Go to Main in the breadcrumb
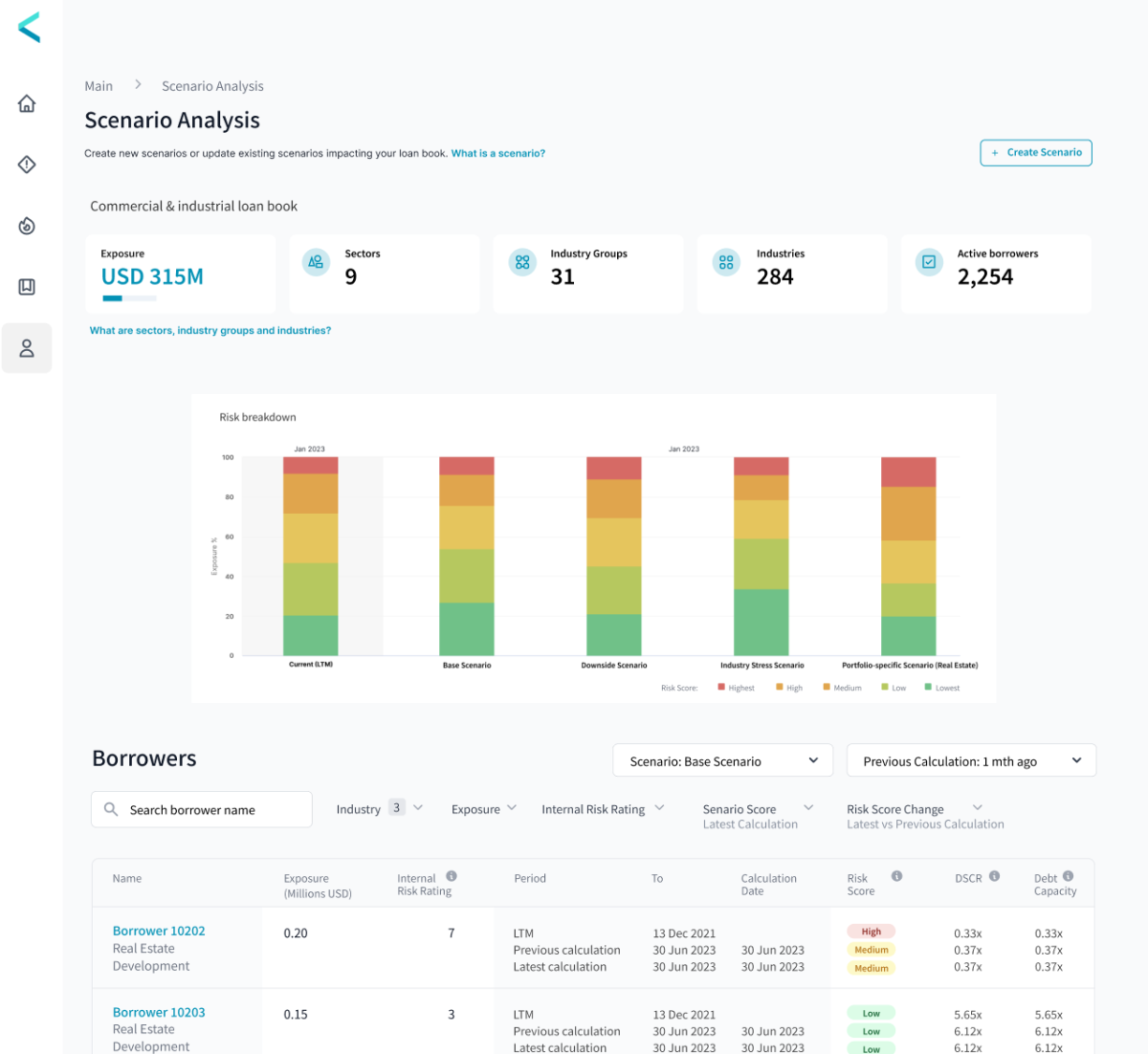The width and height of the screenshot is (1148, 1054). (99, 86)
